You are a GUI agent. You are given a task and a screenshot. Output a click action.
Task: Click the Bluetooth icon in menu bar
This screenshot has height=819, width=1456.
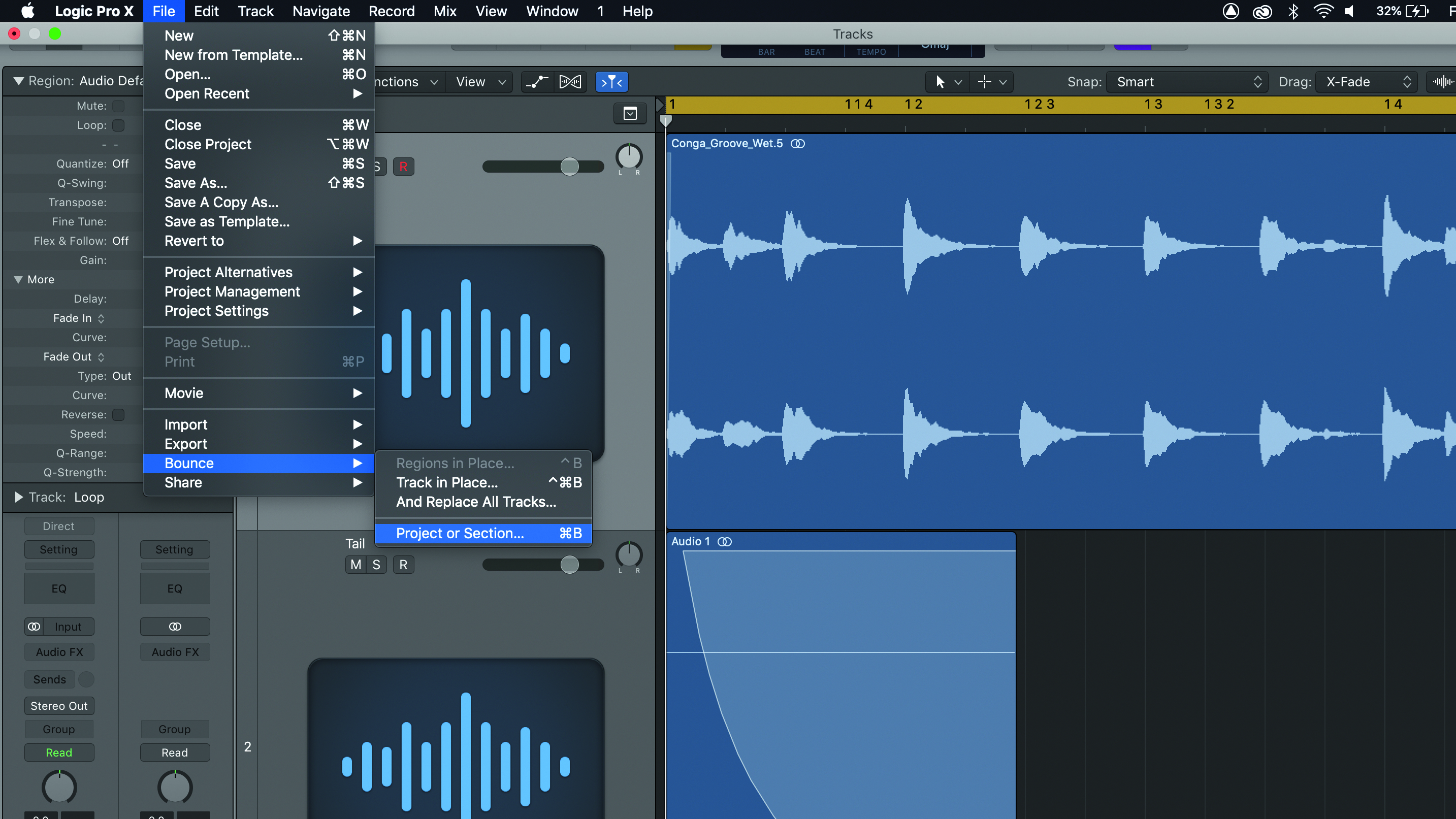pos(1293,11)
